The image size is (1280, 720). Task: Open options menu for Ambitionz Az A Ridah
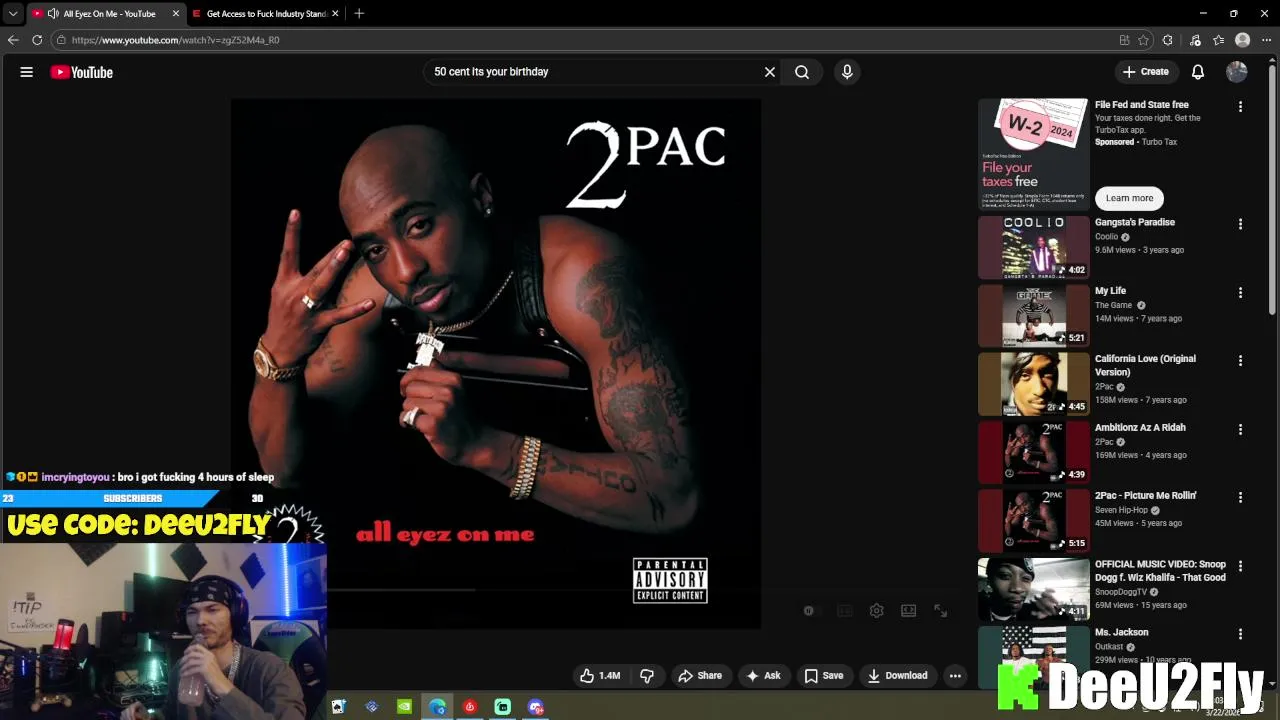click(x=1240, y=429)
